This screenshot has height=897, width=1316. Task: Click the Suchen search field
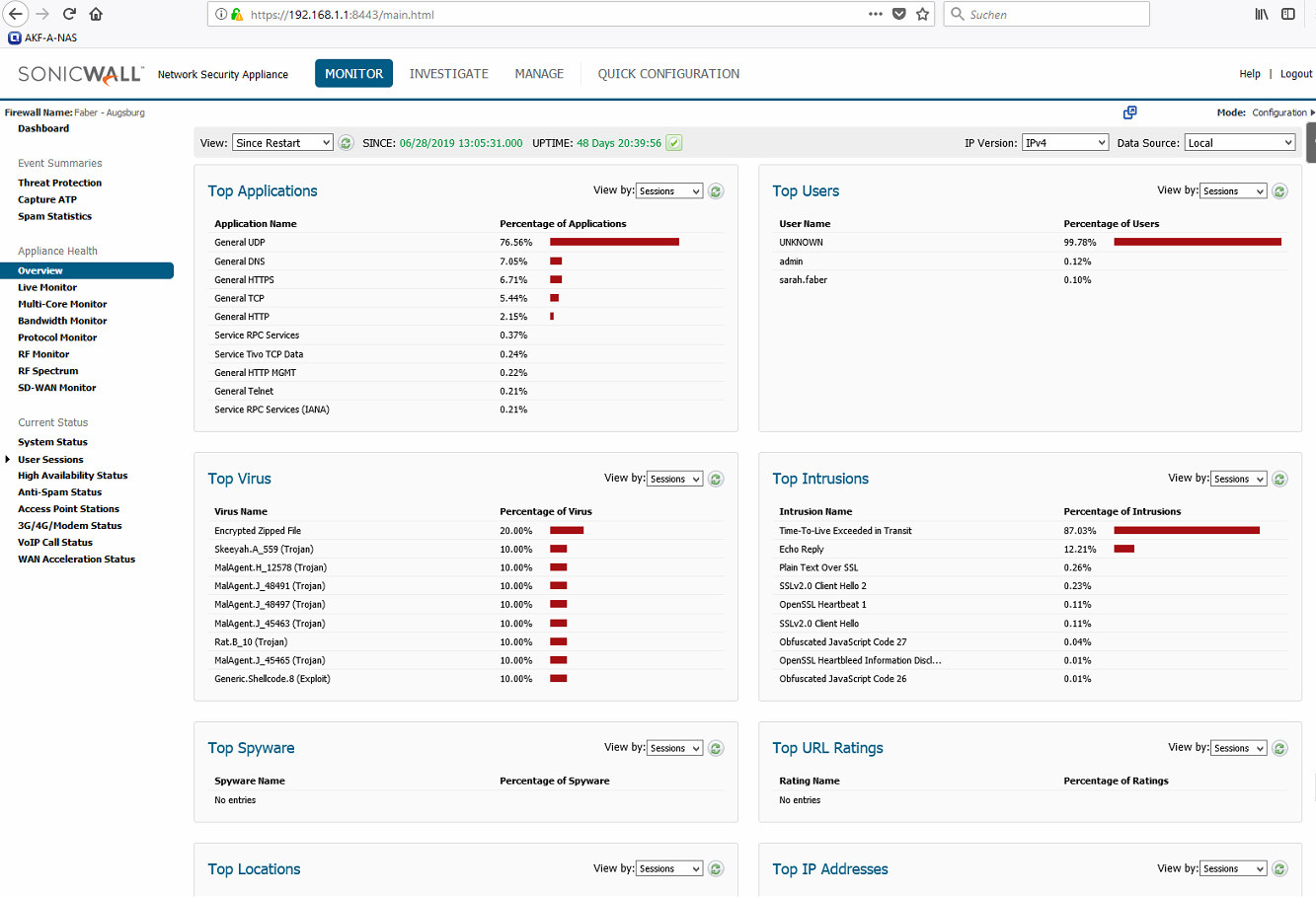[x=1046, y=14]
